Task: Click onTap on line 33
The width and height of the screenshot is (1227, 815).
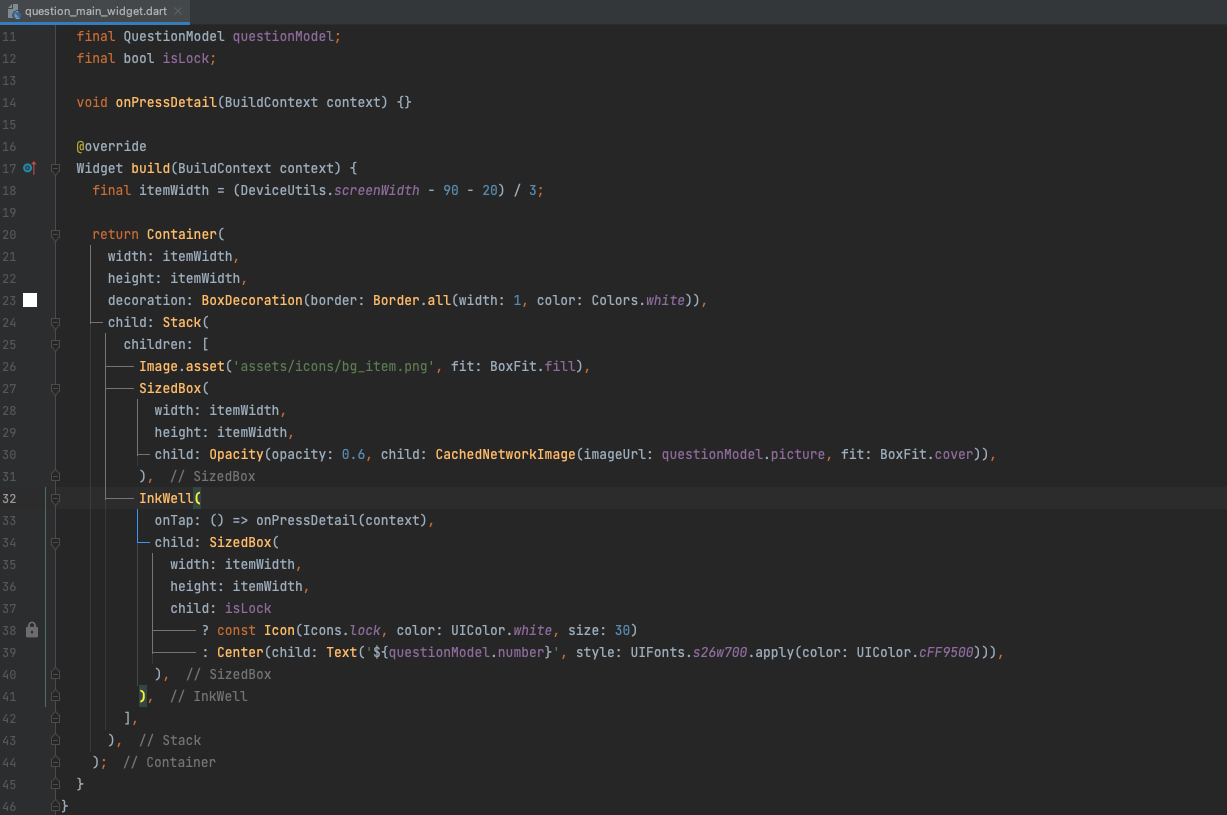Action: point(174,520)
